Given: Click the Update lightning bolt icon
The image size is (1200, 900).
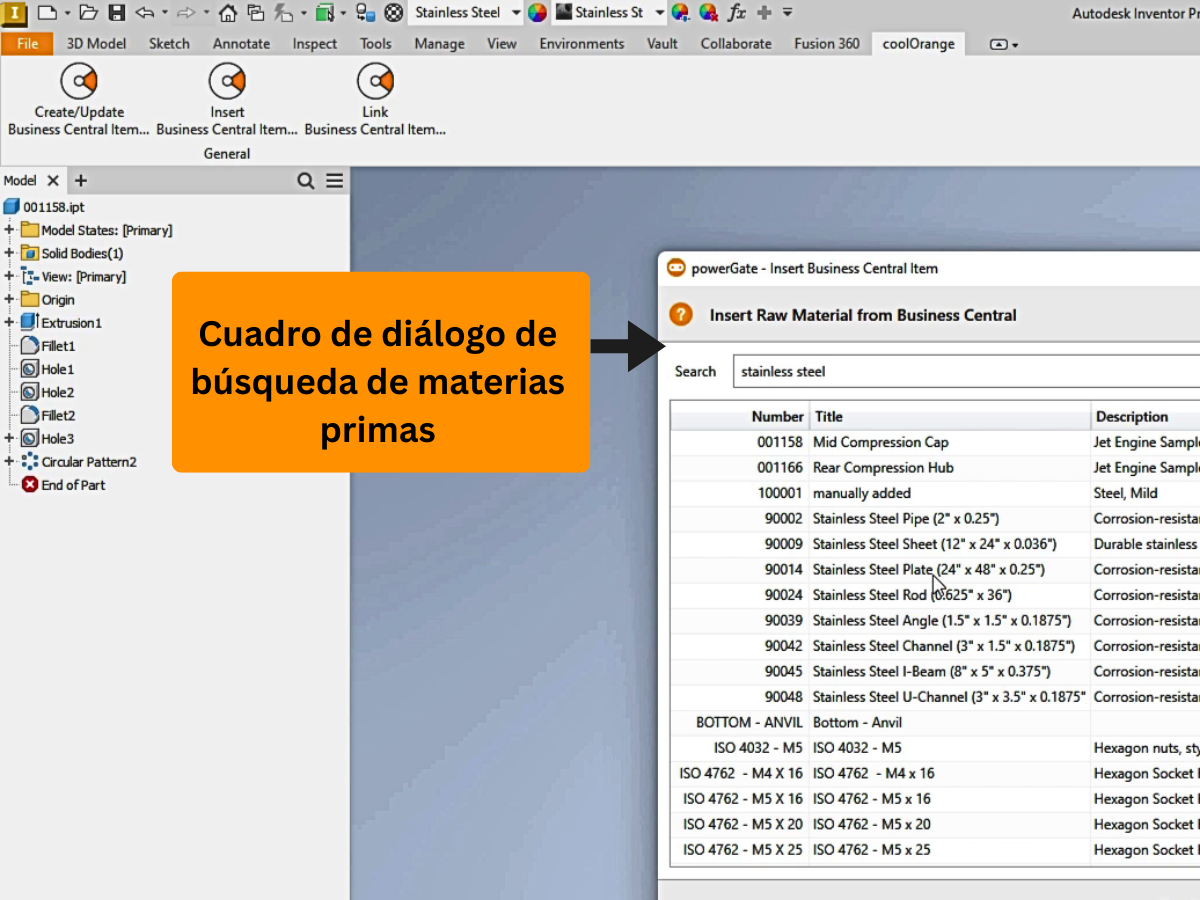Looking at the screenshot, I should click(283, 13).
